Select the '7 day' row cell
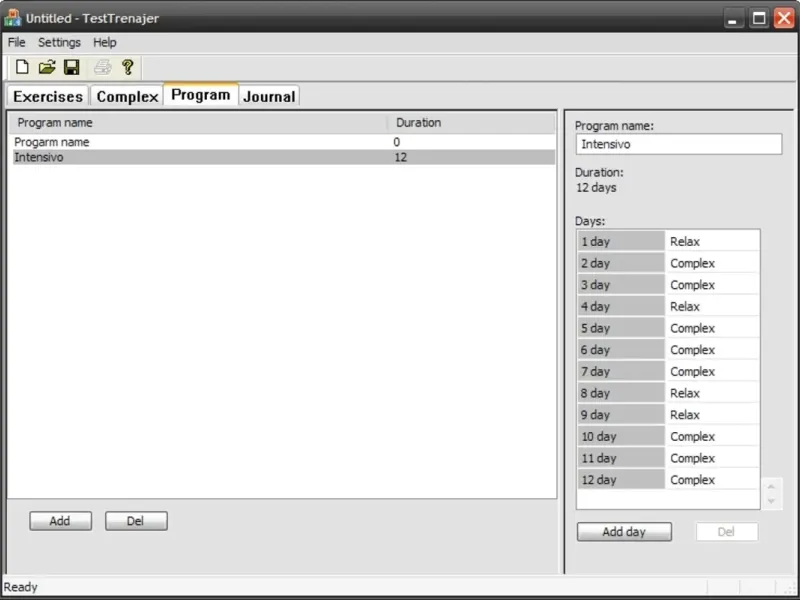This screenshot has height=600, width=800. coord(621,371)
